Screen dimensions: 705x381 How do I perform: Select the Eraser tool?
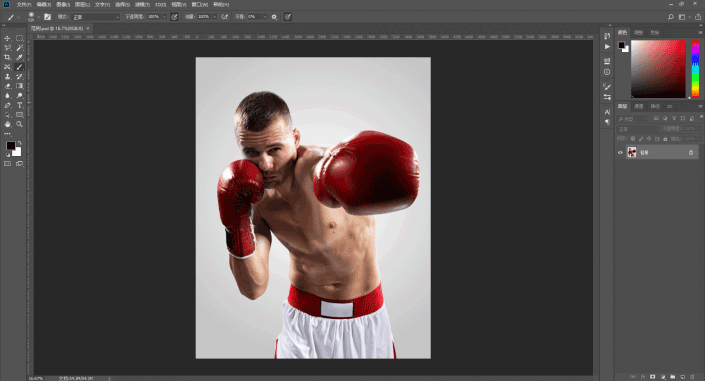tap(7, 86)
